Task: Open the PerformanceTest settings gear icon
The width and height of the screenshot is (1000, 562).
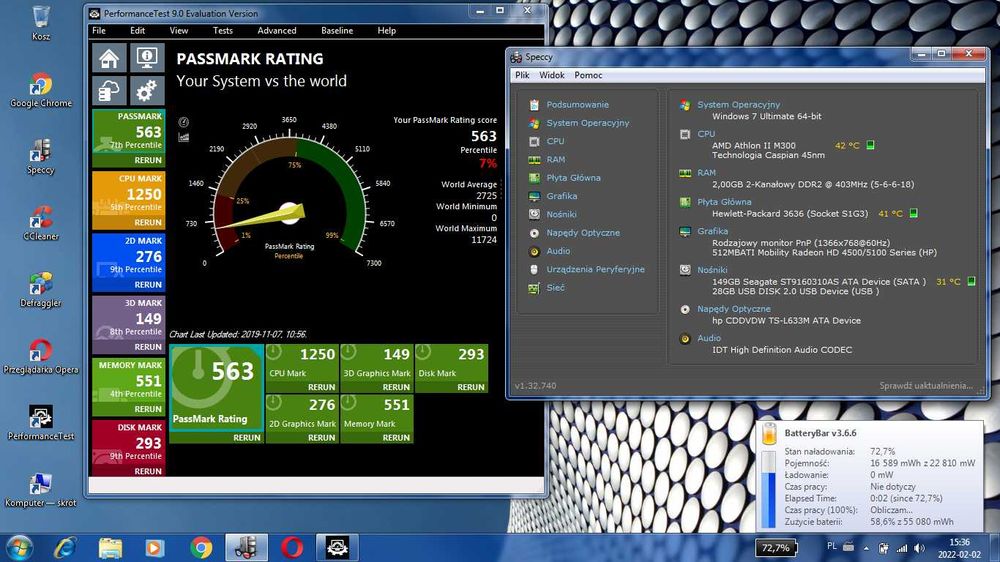Action: [x=147, y=91]
